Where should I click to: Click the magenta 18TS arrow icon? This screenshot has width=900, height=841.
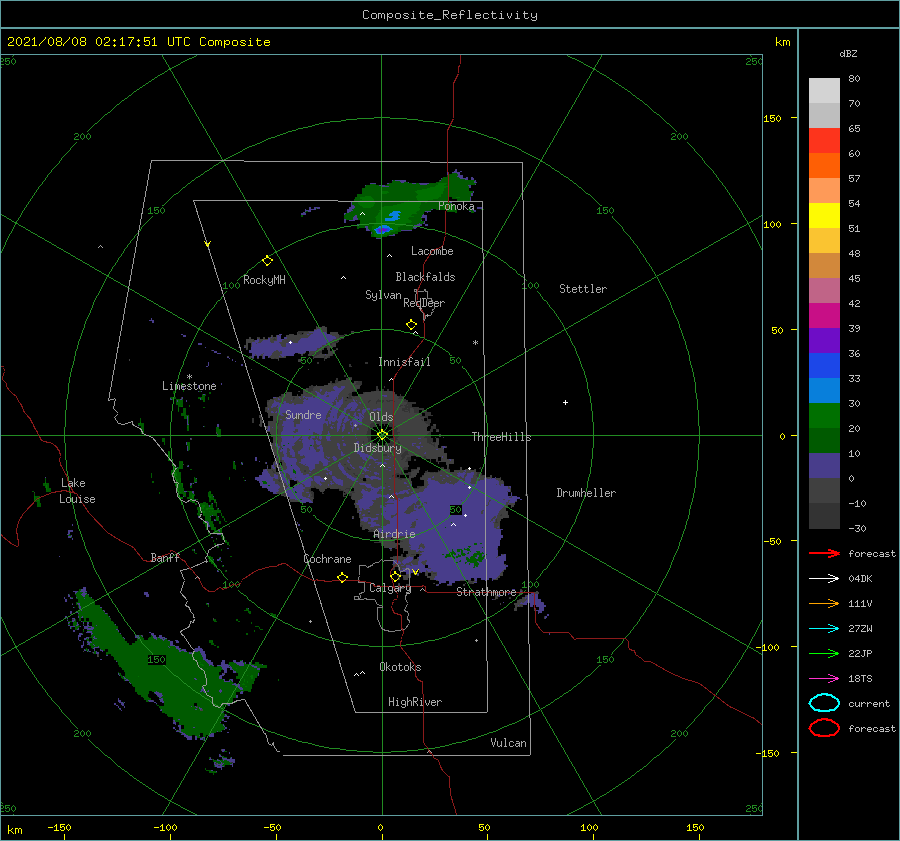click(824, 679)
